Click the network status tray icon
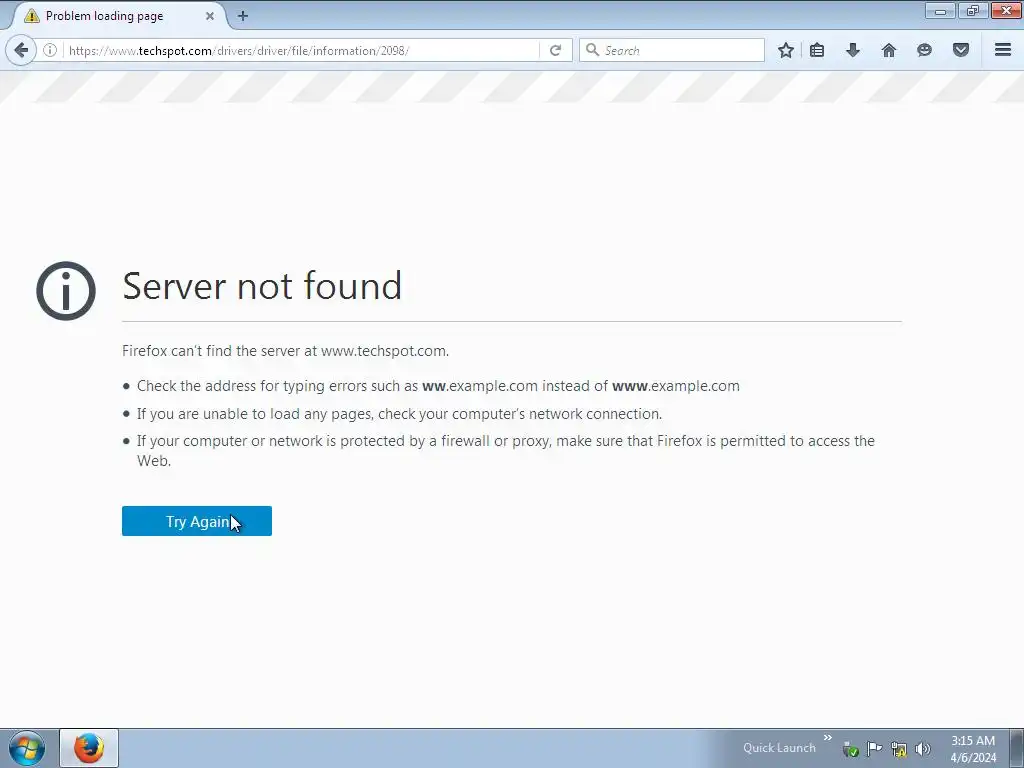This screenshot has height=768, width=1024. click(899, 748)
